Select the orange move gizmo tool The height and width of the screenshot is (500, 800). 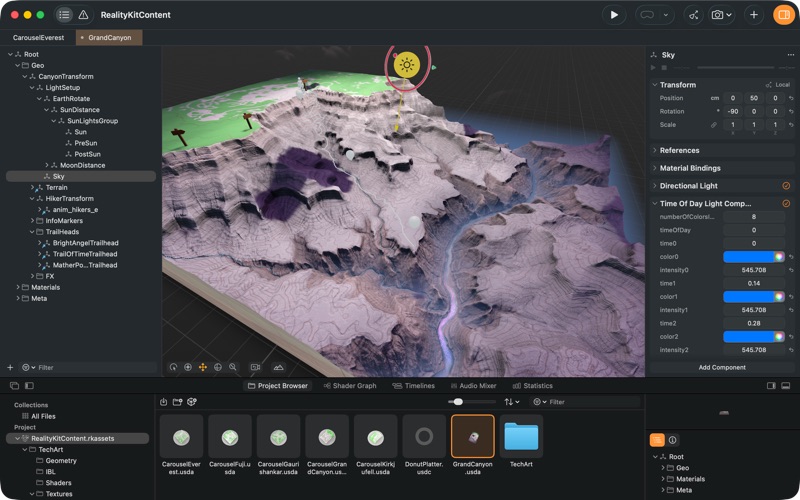pyautogui.click(x=203, y=367)
